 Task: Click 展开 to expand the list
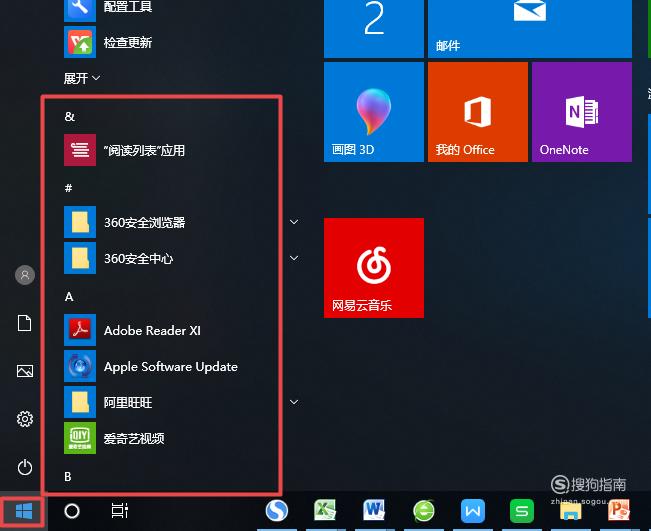[82, 78]
